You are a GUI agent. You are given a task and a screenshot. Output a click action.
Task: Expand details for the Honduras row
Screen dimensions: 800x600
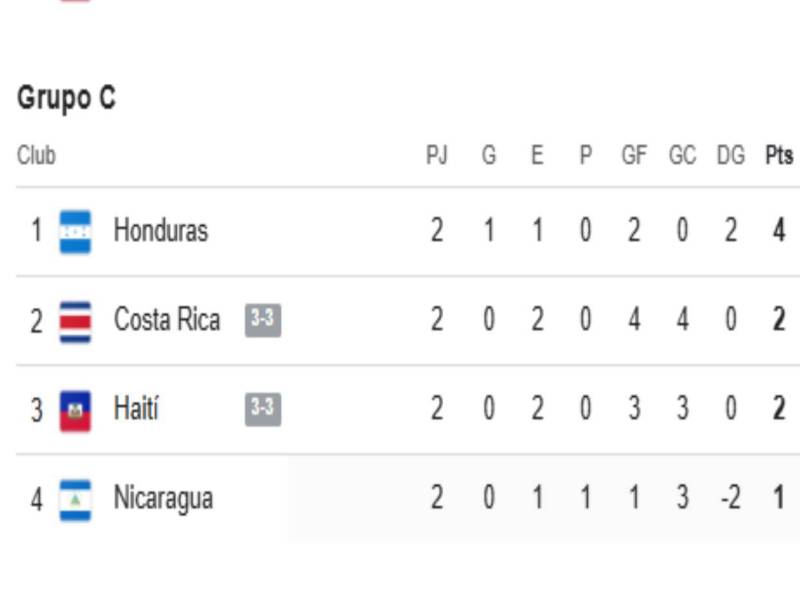click(400, 229)
